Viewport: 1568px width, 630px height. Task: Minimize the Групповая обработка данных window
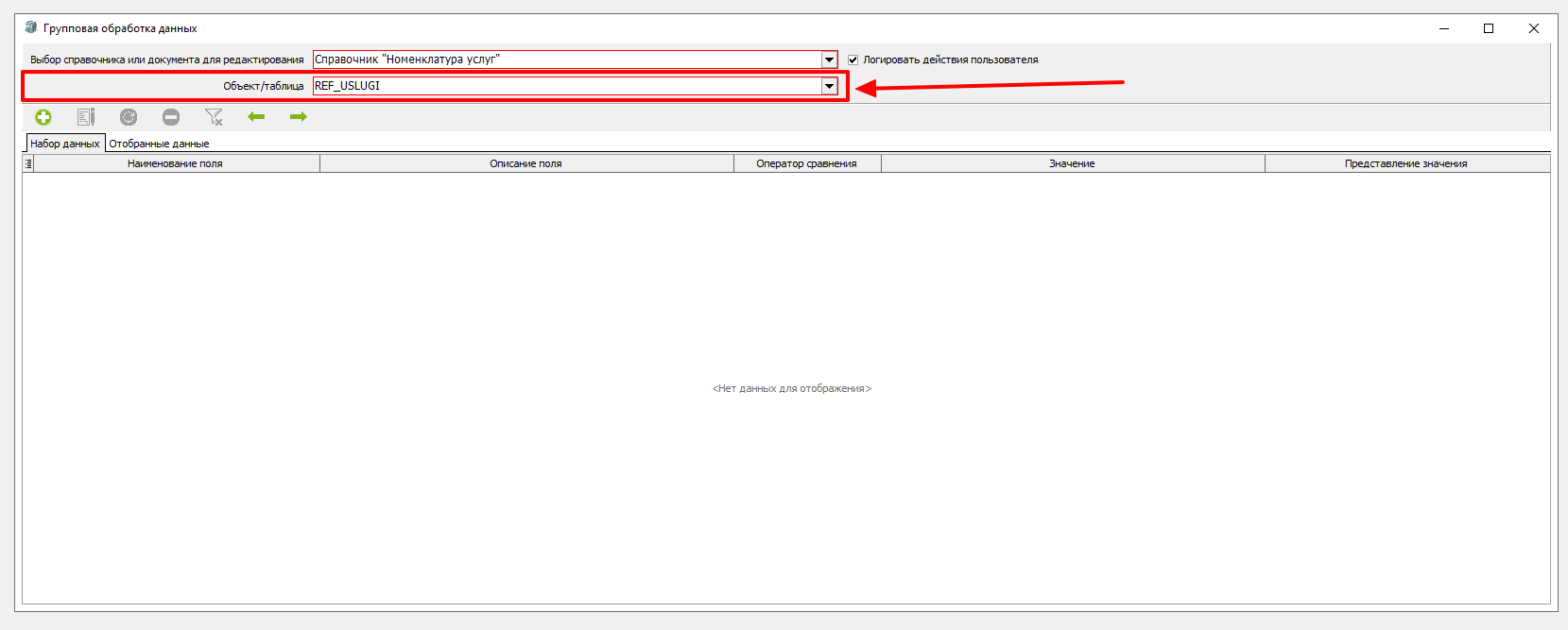(x=1444, y=28)
